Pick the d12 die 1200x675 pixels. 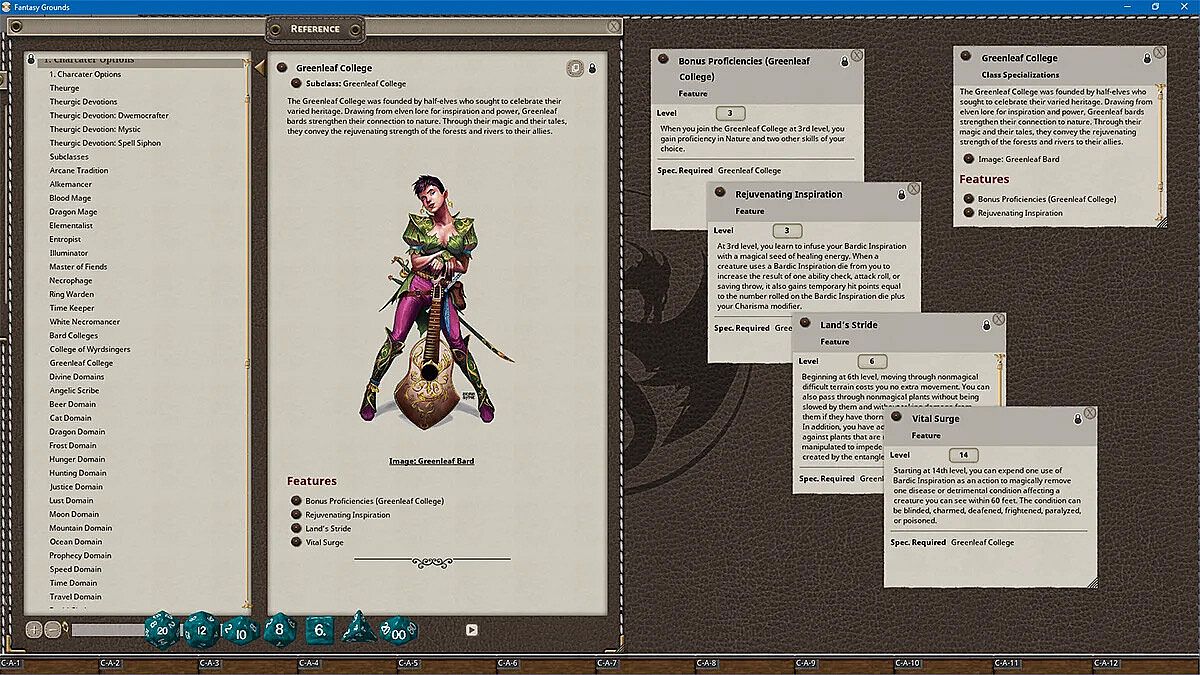point(201,630)
